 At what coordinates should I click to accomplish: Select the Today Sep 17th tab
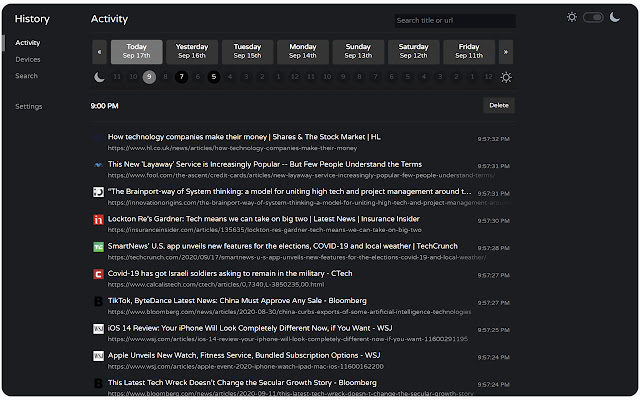[136, 52]
